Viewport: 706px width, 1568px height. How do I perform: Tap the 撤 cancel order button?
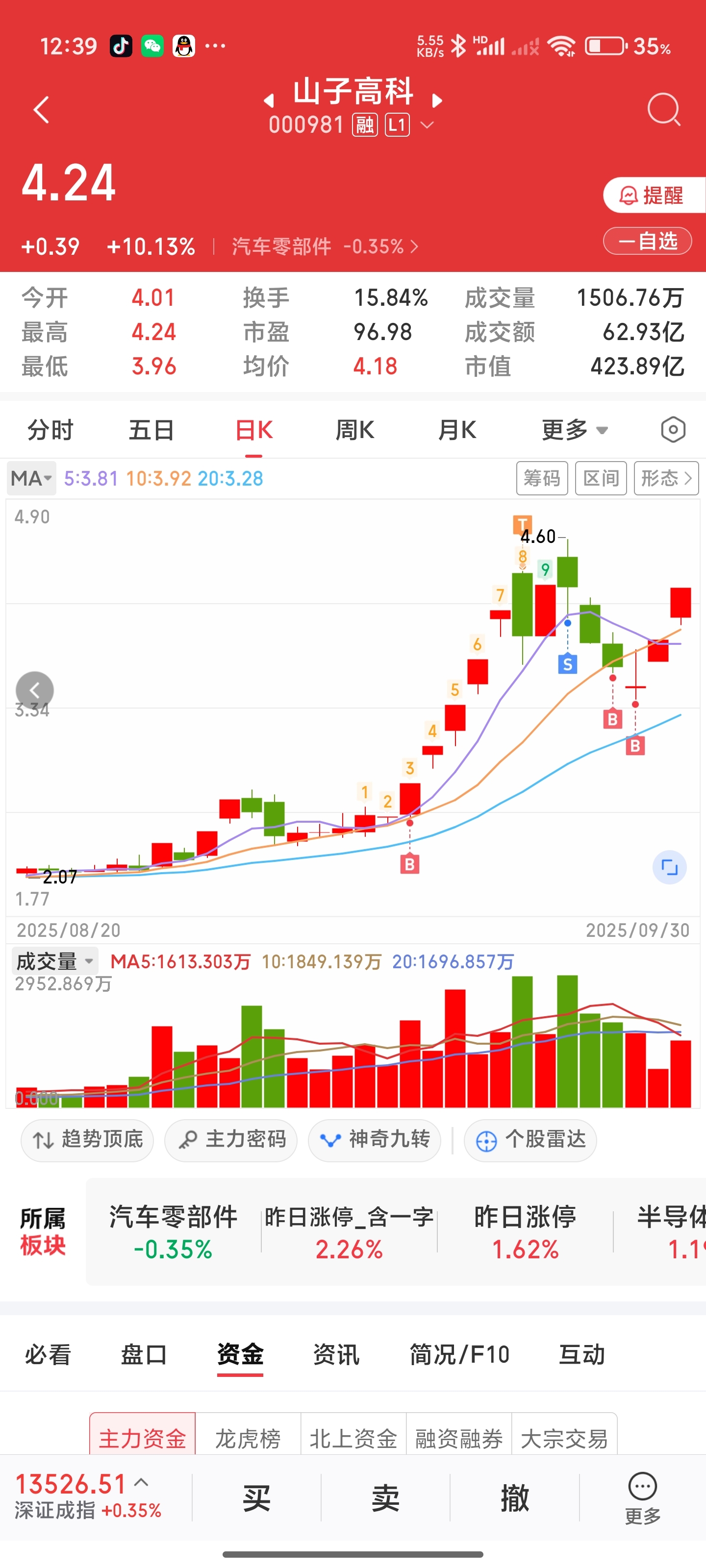515,1497
